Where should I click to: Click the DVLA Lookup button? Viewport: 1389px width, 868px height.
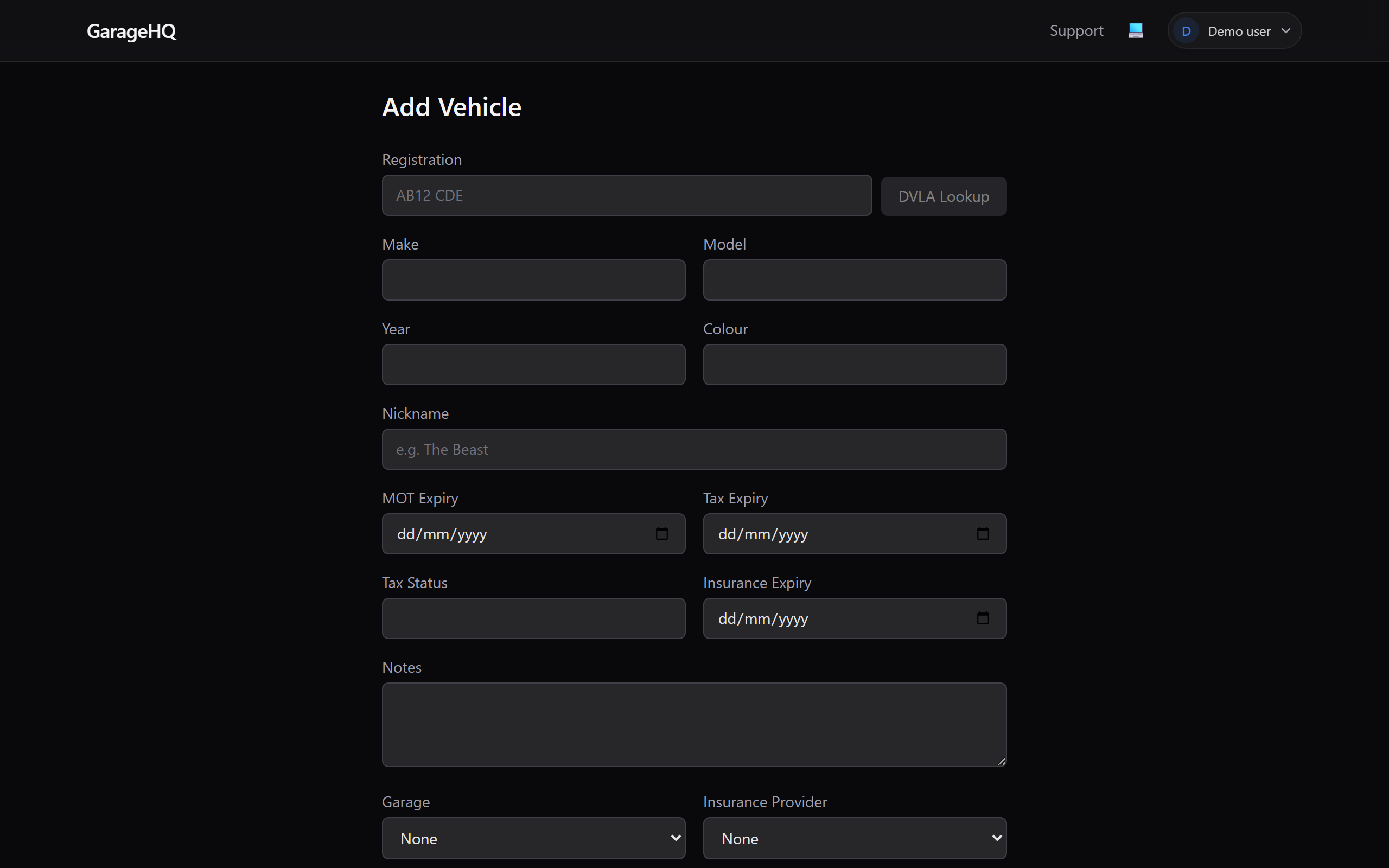(x=943, y=196)
